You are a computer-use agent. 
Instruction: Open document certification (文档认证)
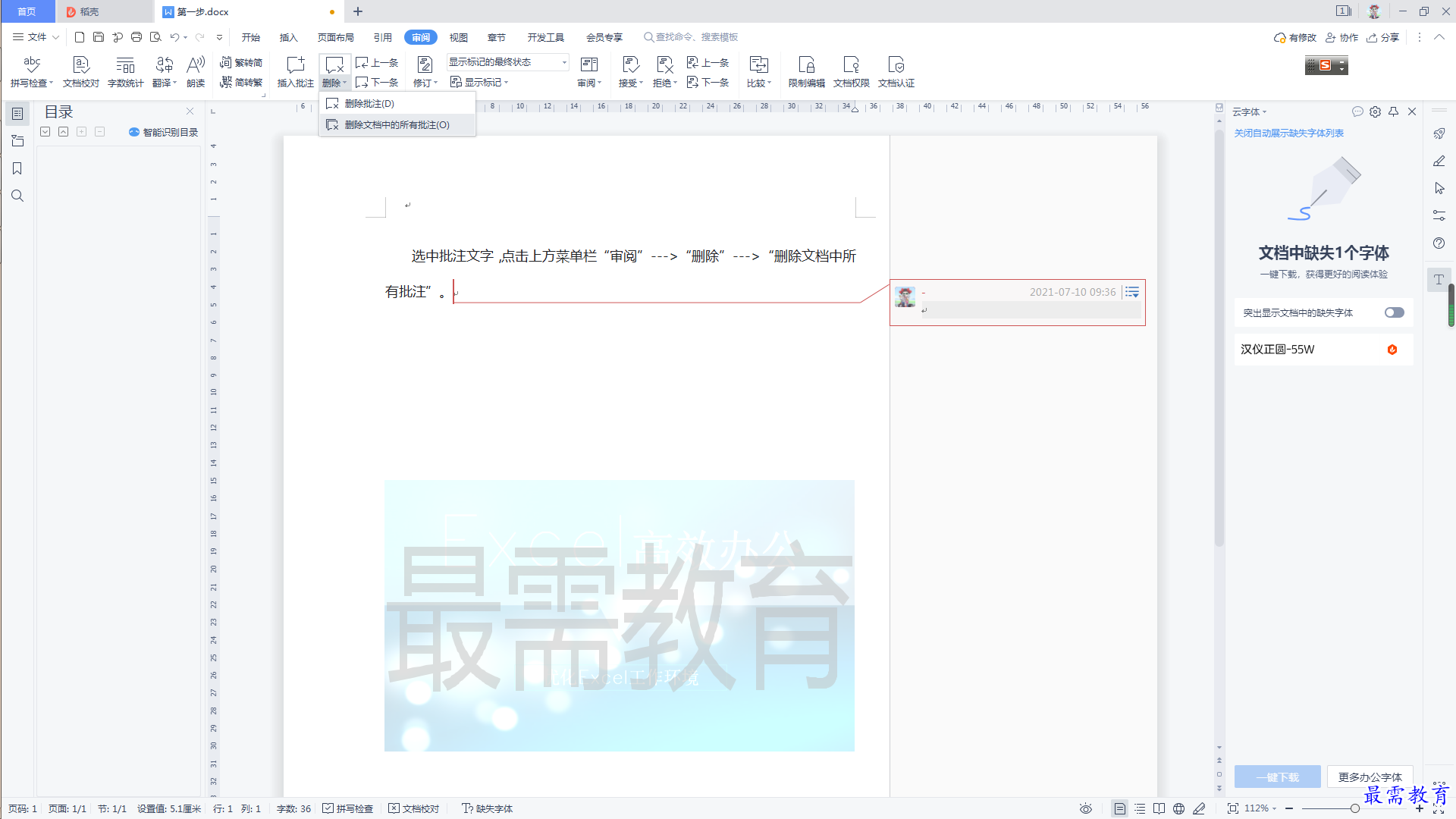click(896, 71)
